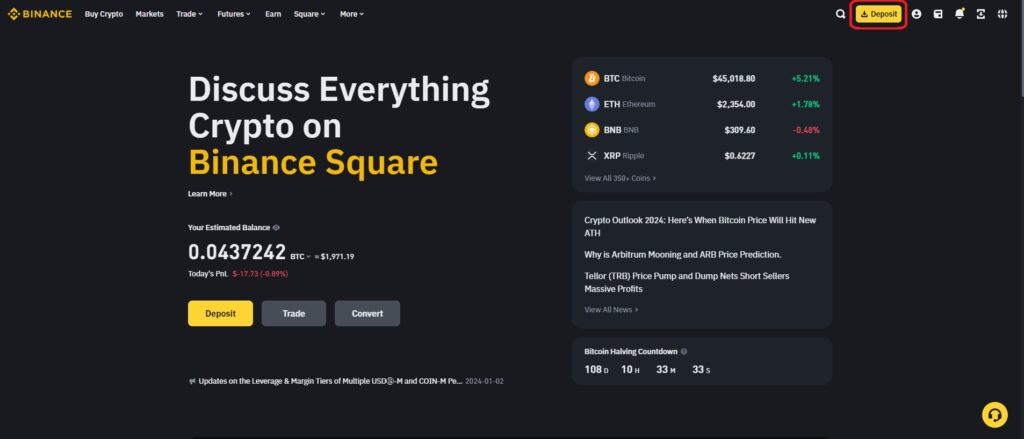Viewport: 1024px width, 439px height.
Task: Open the language globe icon
Action: (1002, 14)
